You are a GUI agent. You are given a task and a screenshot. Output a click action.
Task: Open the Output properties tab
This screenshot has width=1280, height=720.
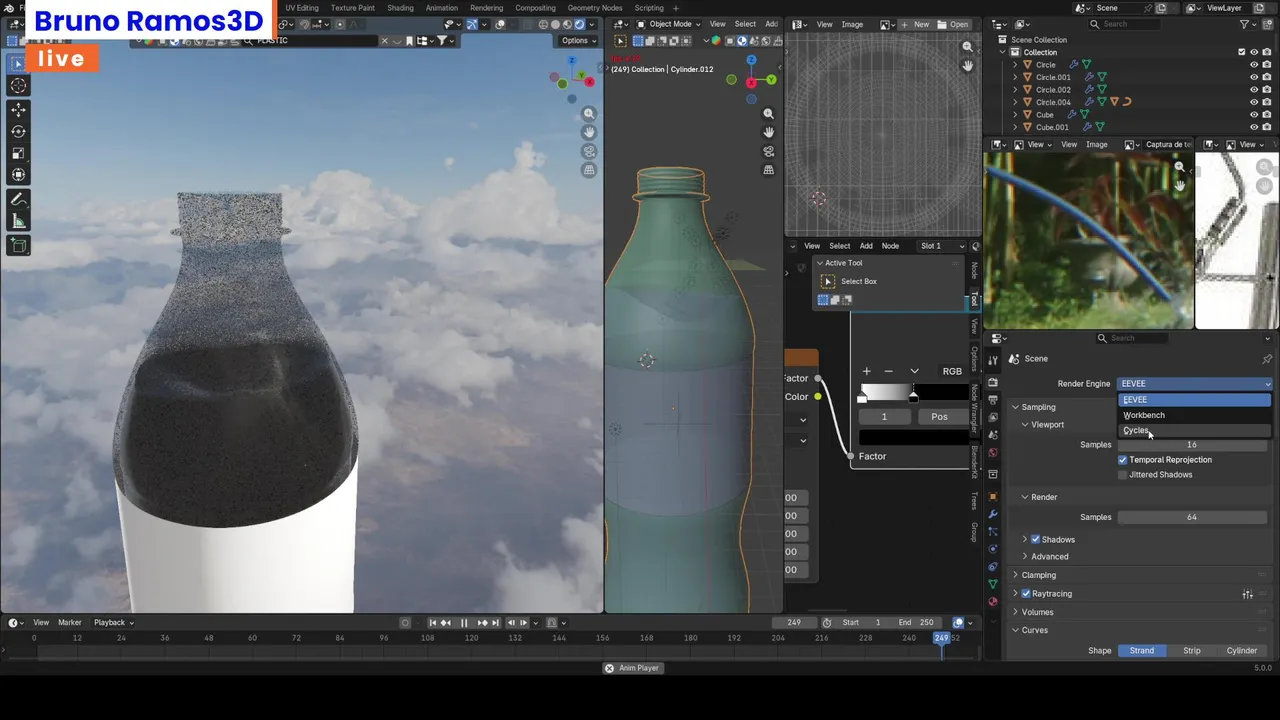coord(993,399)
